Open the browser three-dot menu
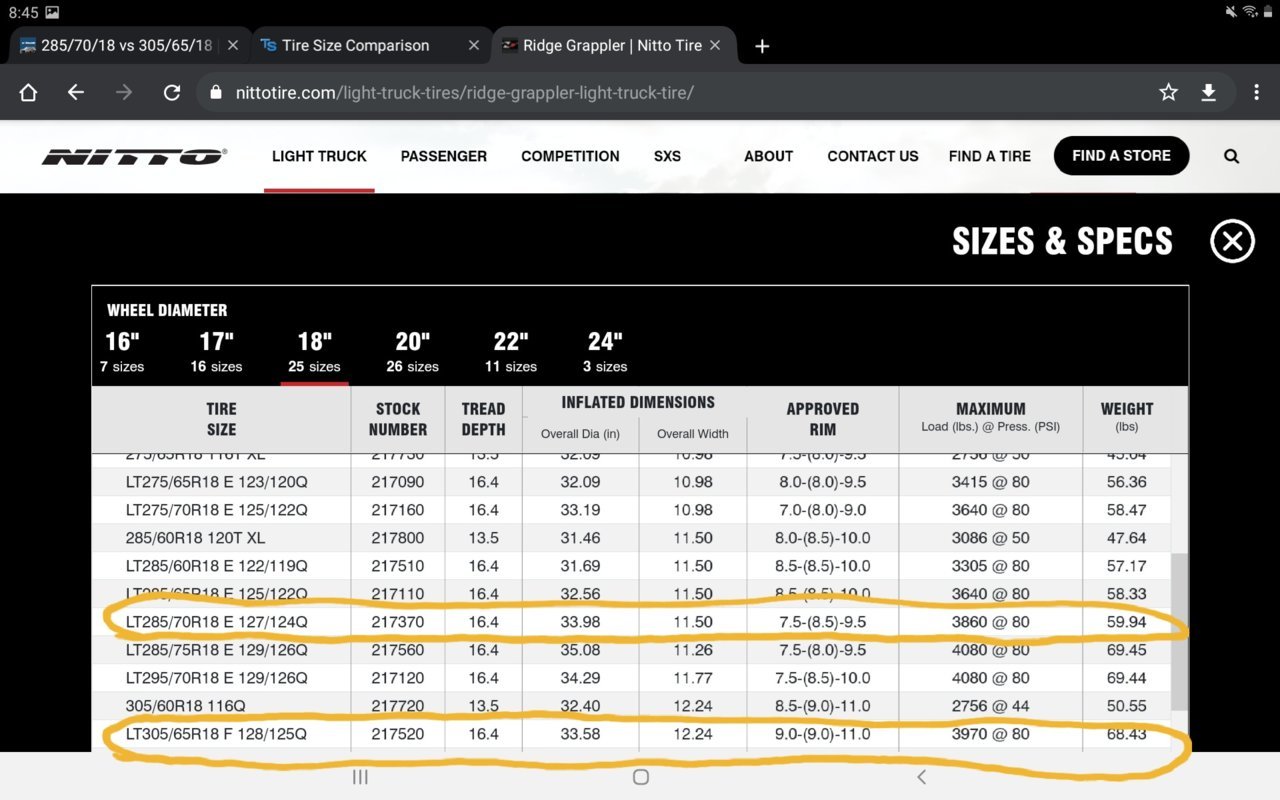 (1256, 92)
